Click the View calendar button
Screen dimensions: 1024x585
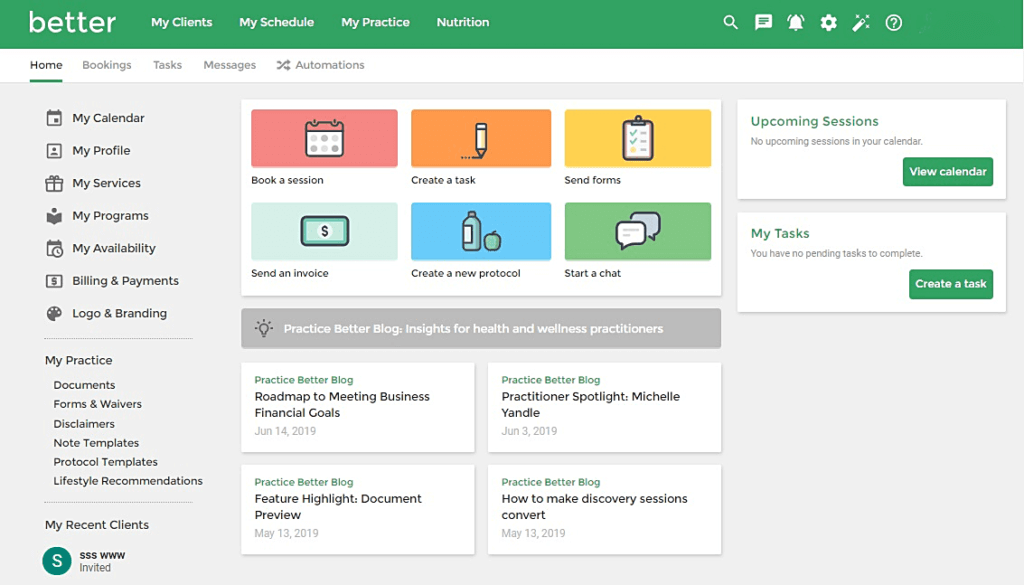[x=948, y=172]
